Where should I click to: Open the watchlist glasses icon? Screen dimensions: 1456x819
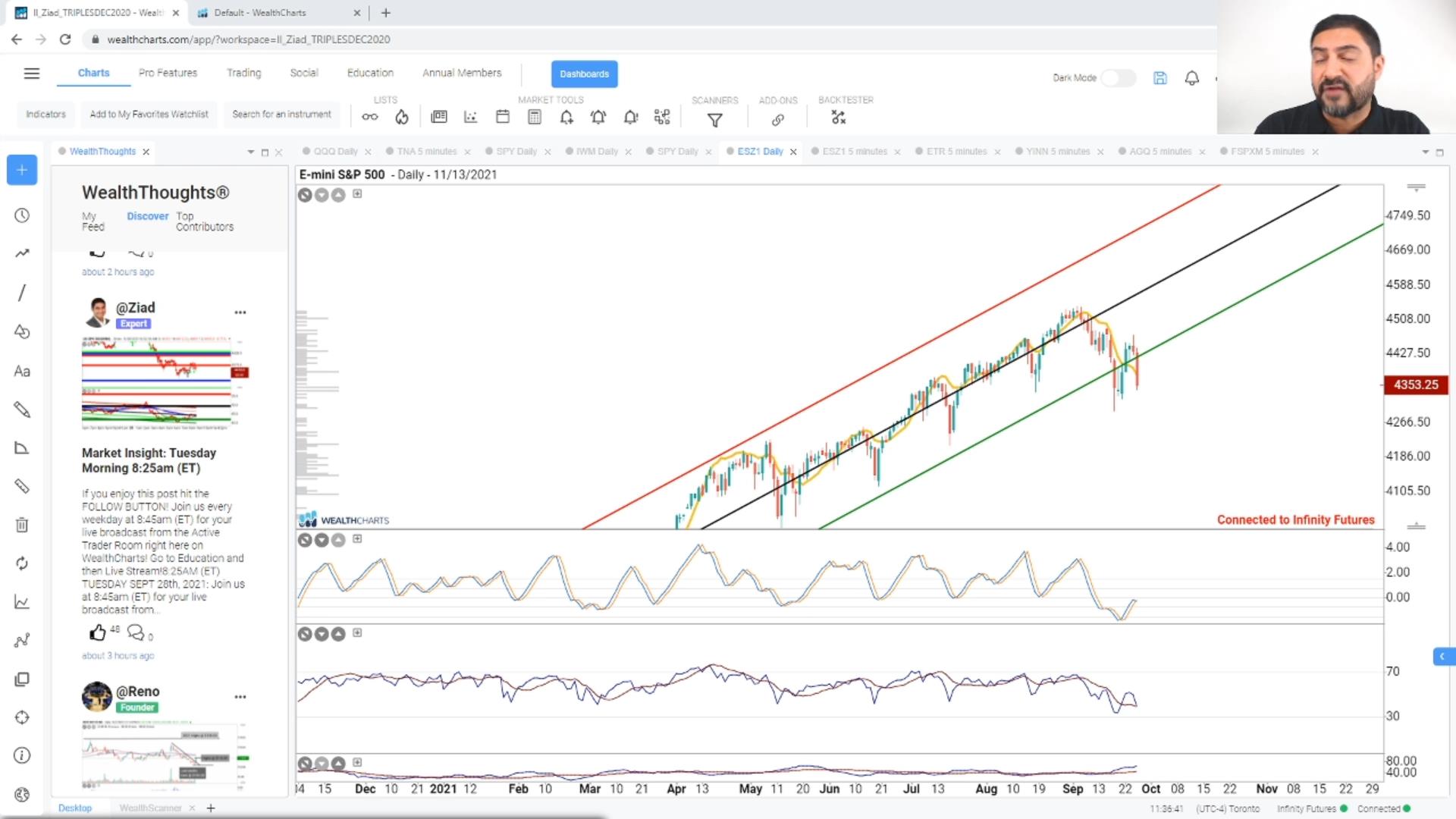369,117
